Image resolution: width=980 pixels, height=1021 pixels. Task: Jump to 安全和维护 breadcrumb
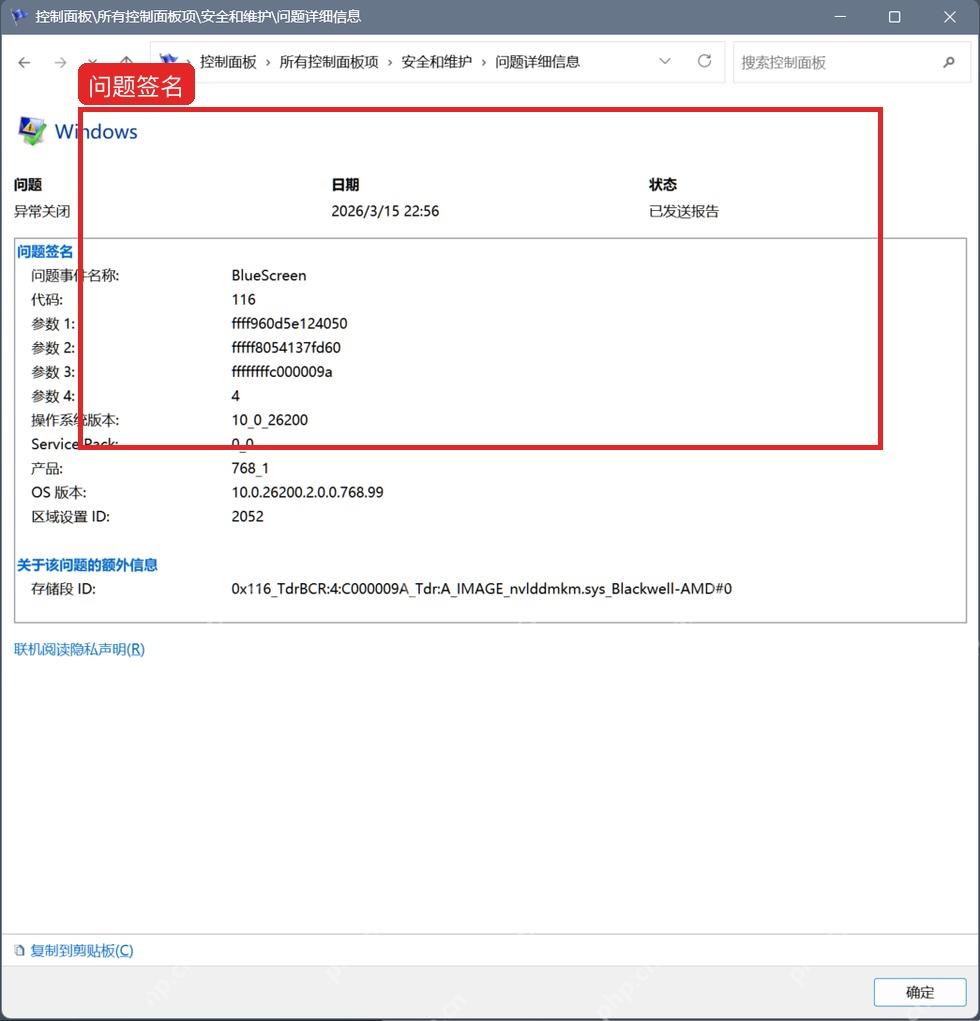pos(436,62)
